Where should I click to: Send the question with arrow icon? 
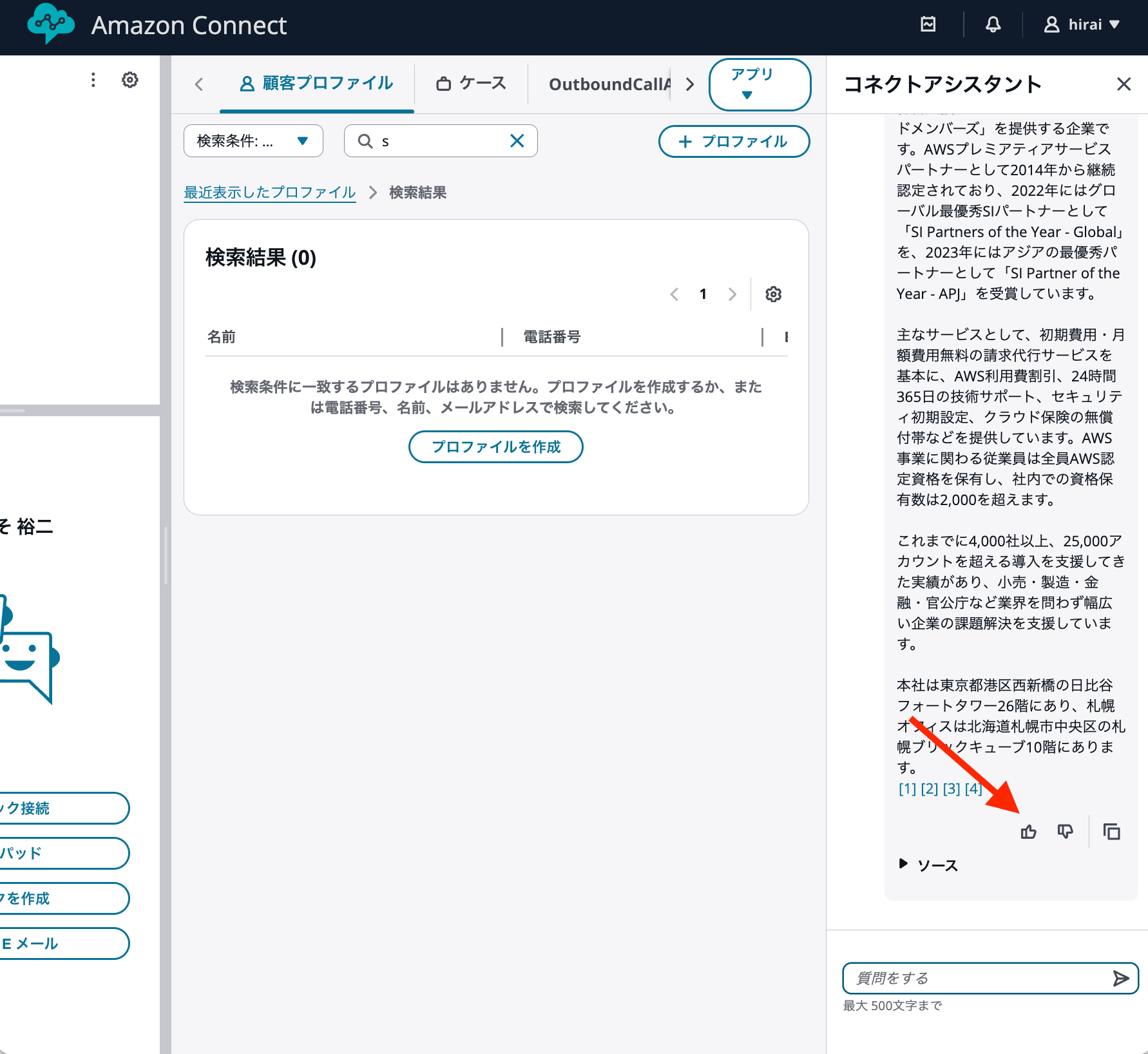[1121, 979]
